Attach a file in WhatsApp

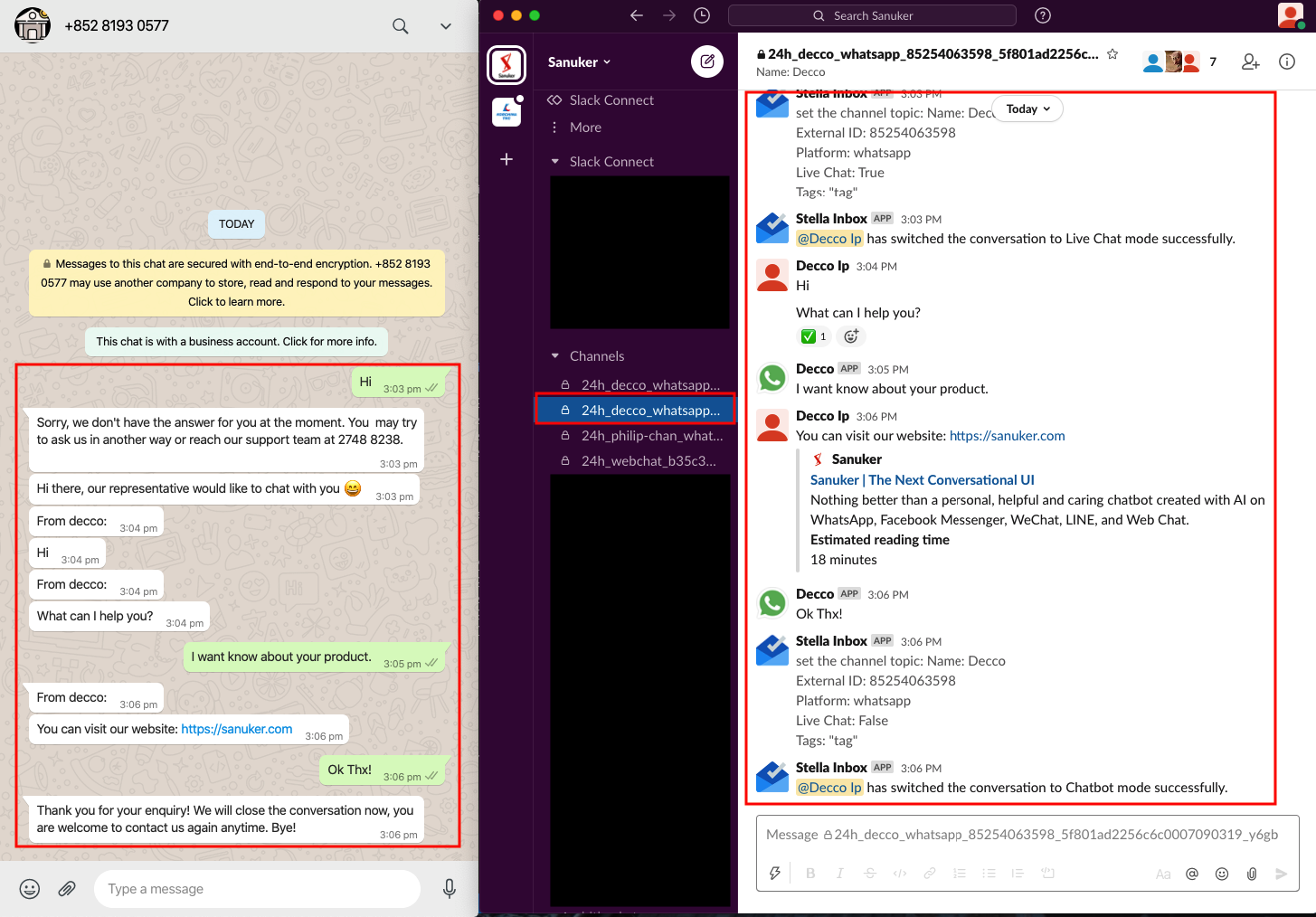pos(67,889)
